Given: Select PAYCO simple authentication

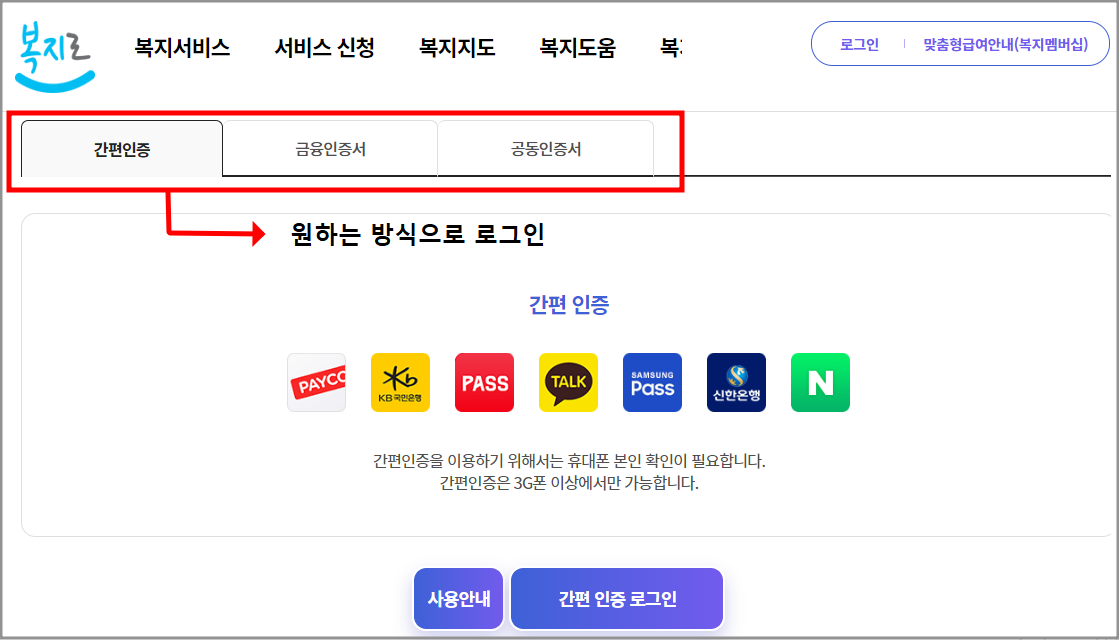Looking at the screenshot, I should 317,382.
